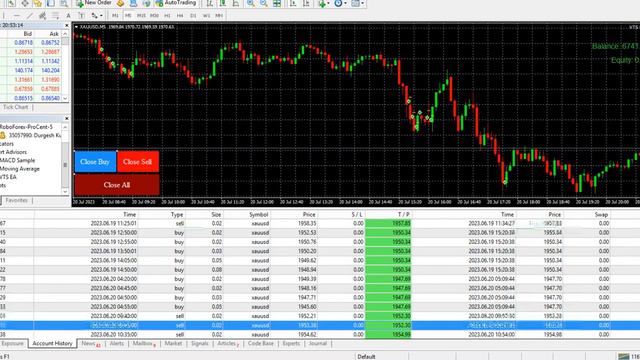The width and height of the screenshot is (640, 360).
Task: Zoom out on the chart
Action: (x=264, y=3)
